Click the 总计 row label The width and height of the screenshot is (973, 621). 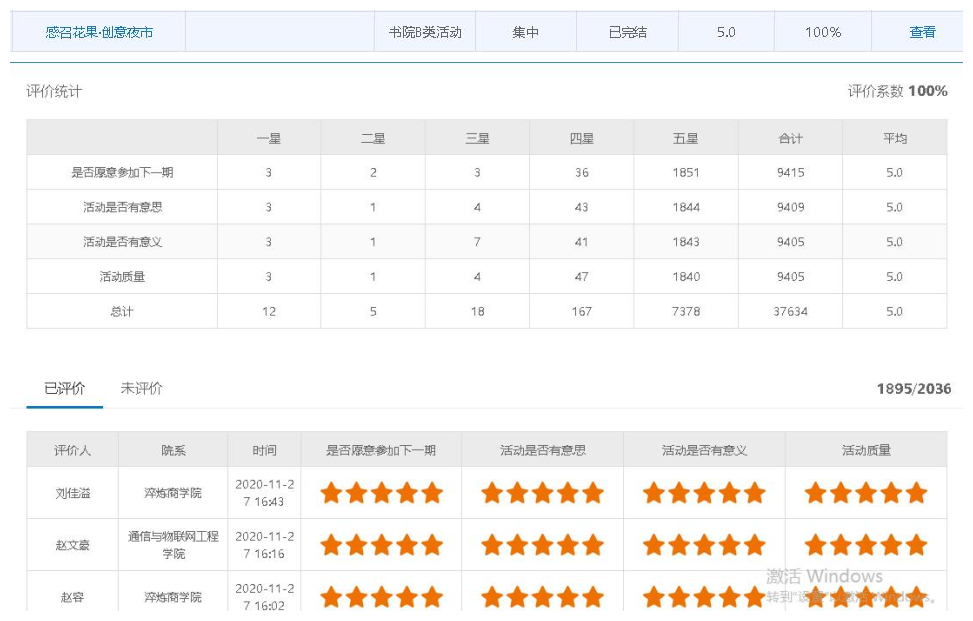click(x=122, y=311)
